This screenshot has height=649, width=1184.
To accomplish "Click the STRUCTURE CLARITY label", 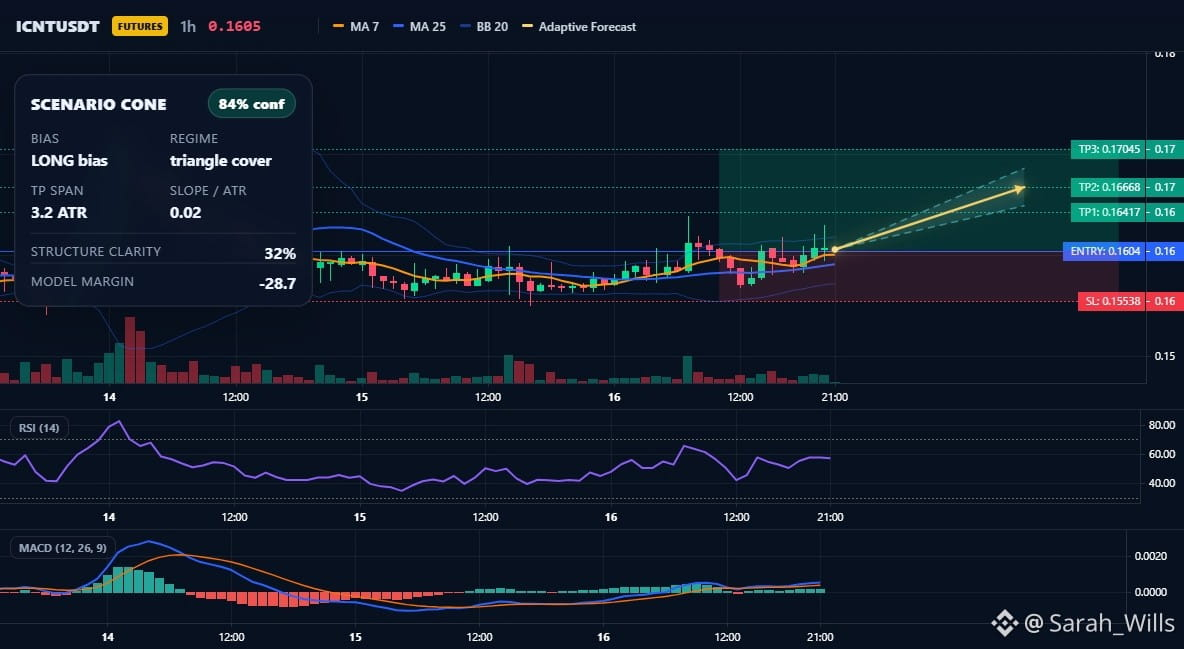I will click(96, 252).
